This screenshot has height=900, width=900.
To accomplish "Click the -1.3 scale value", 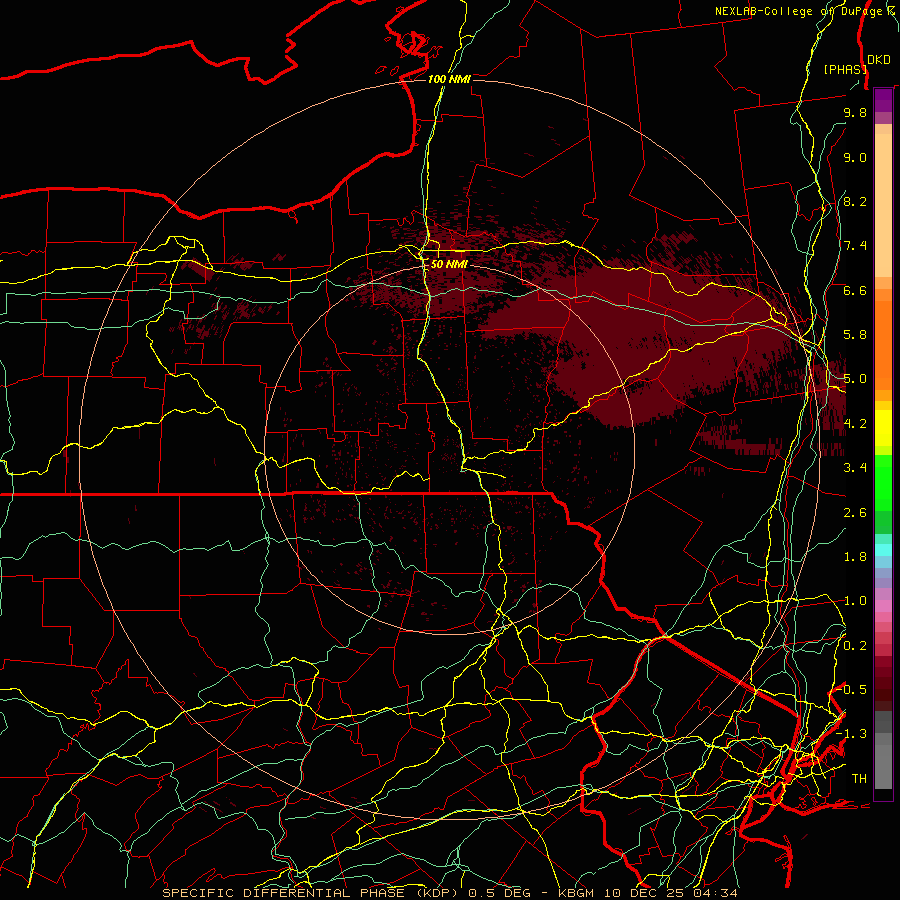I will tap(852, 734).
